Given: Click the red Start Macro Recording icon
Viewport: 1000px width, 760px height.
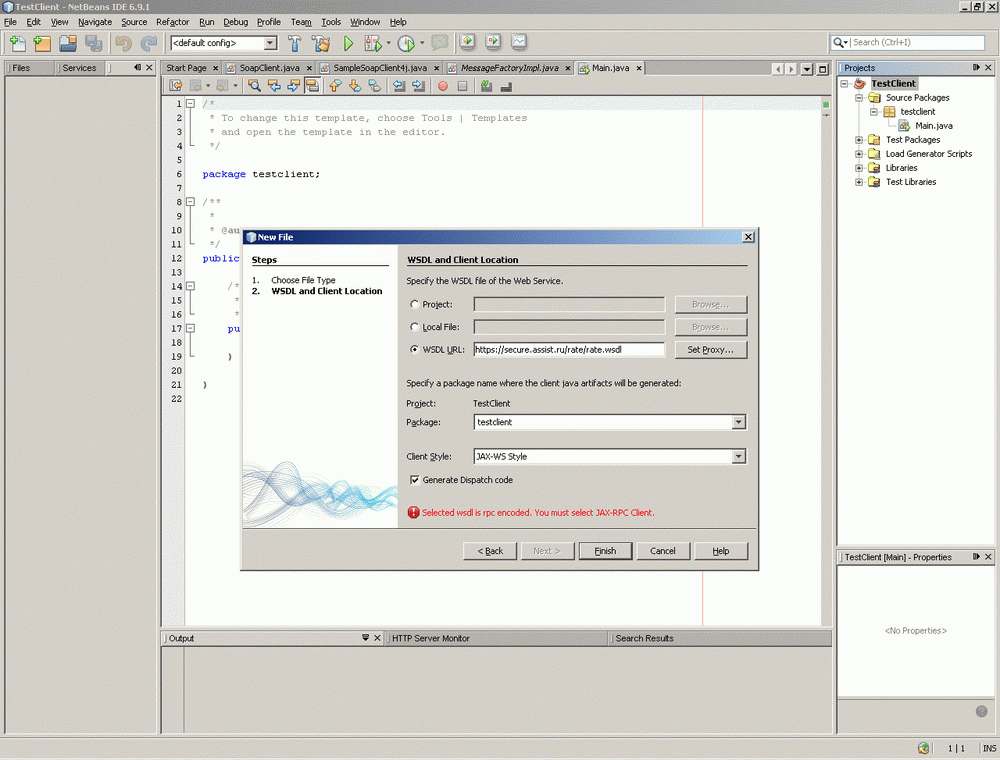Looking at the screenshot, I should [443, 85].
